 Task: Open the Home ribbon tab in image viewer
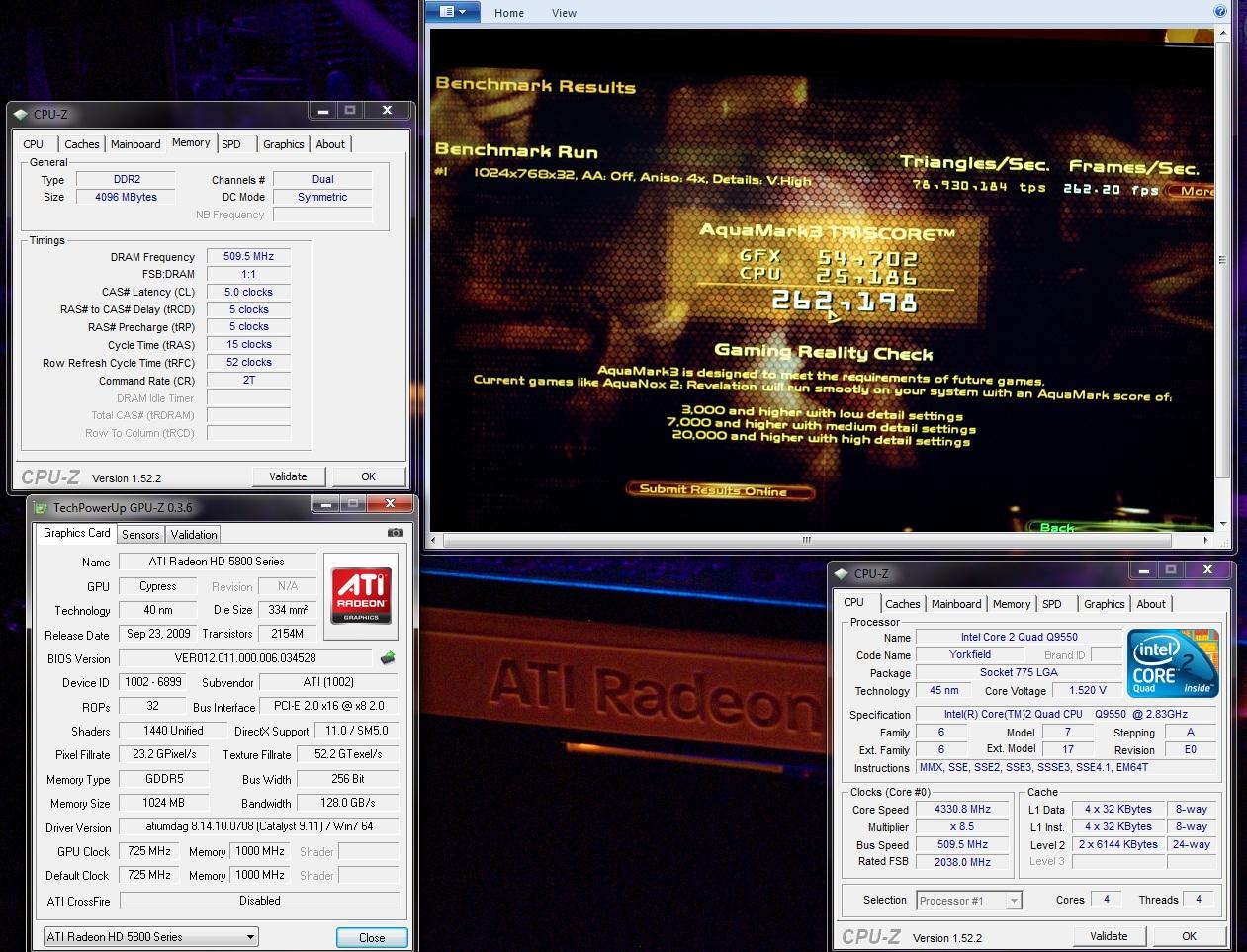click(x=509, y=13)
